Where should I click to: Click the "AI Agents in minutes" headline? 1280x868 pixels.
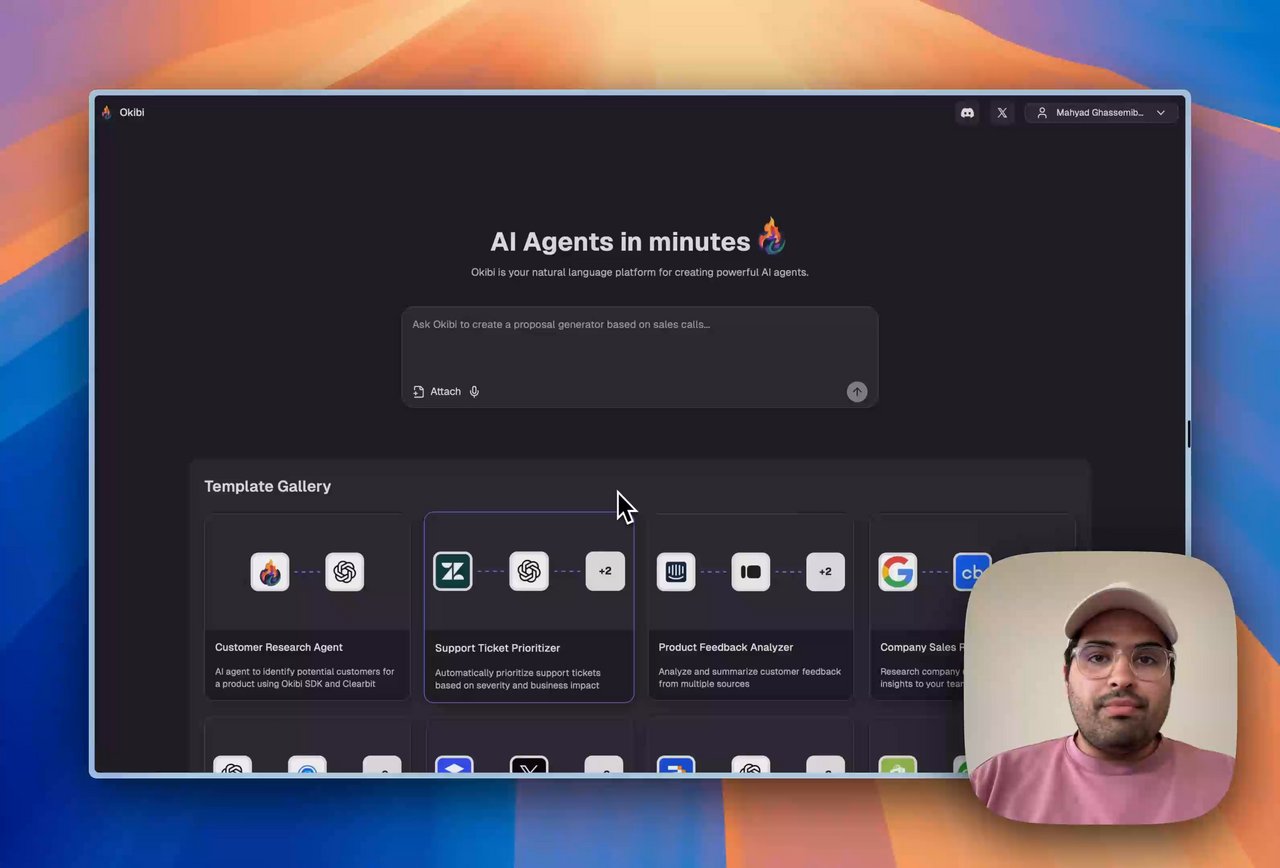(620, 242)
